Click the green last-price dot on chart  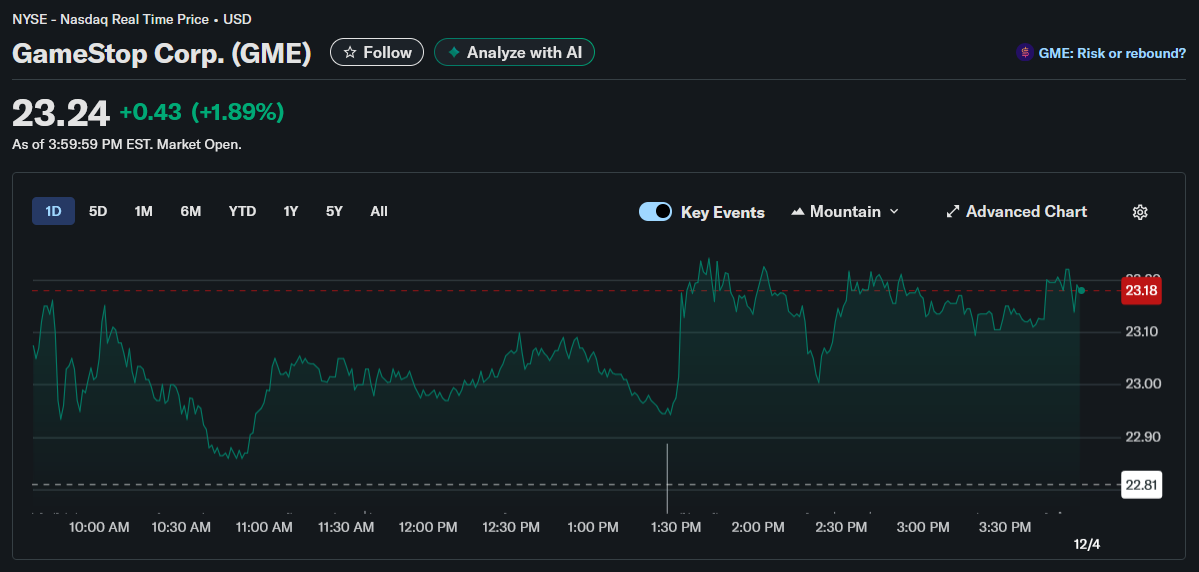click(x=1080, y=290)
